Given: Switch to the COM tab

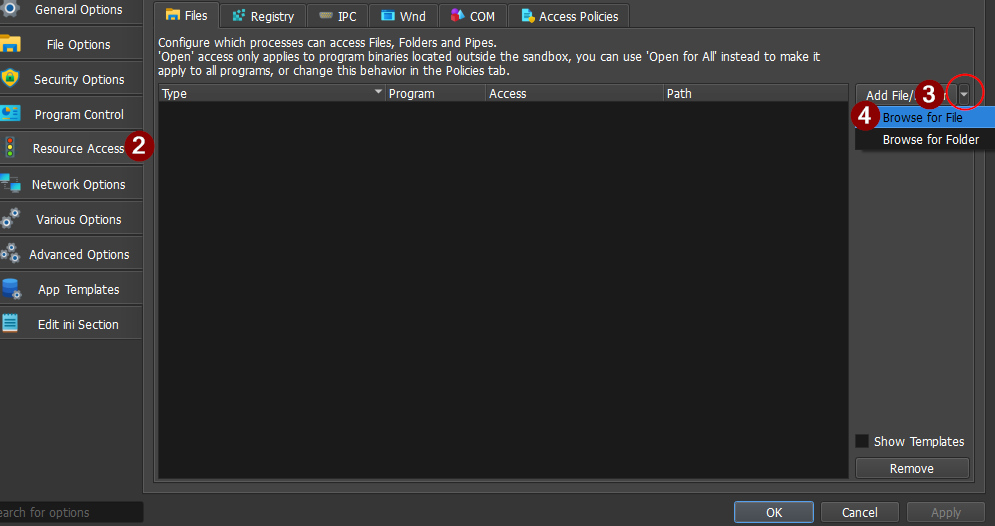Looking at the screenshot, I should coord(473,16).
